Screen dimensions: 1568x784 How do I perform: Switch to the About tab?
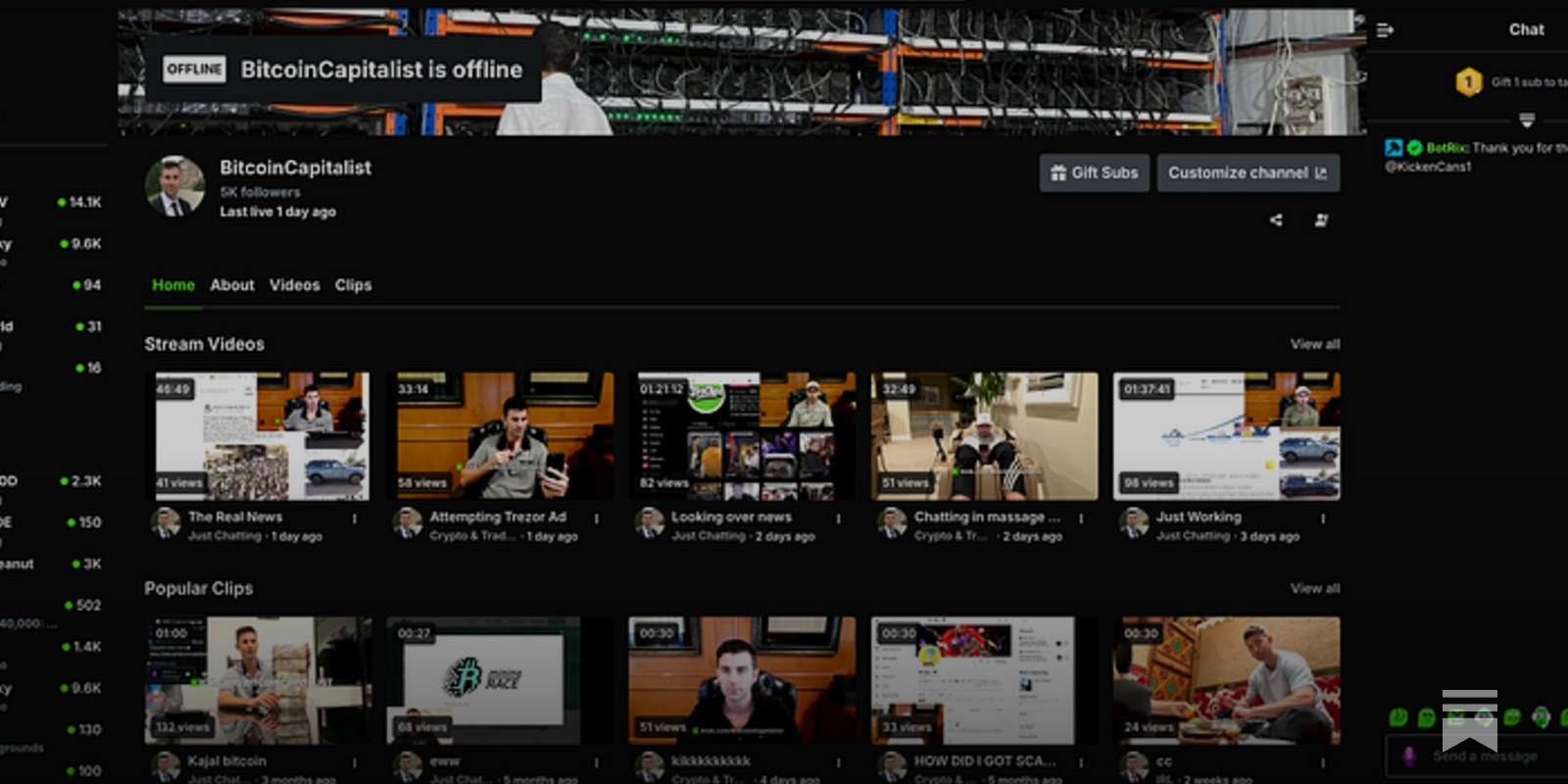click(x=232, y=285)
